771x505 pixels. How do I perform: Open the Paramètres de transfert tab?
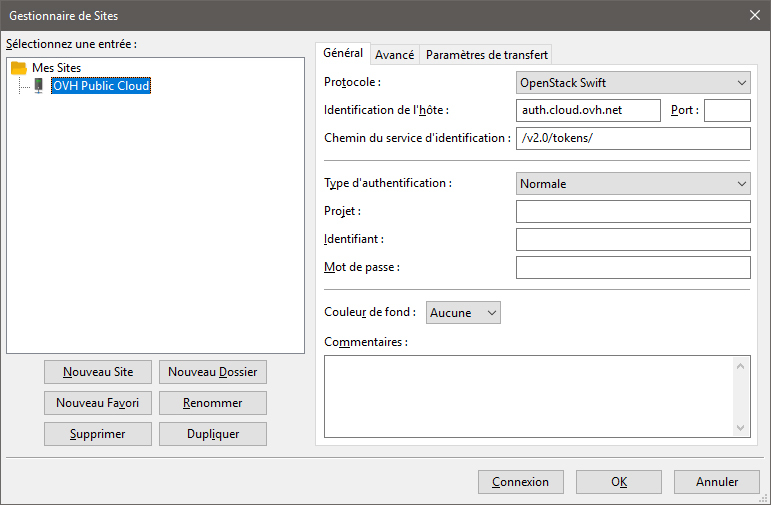tap(486, 55)
